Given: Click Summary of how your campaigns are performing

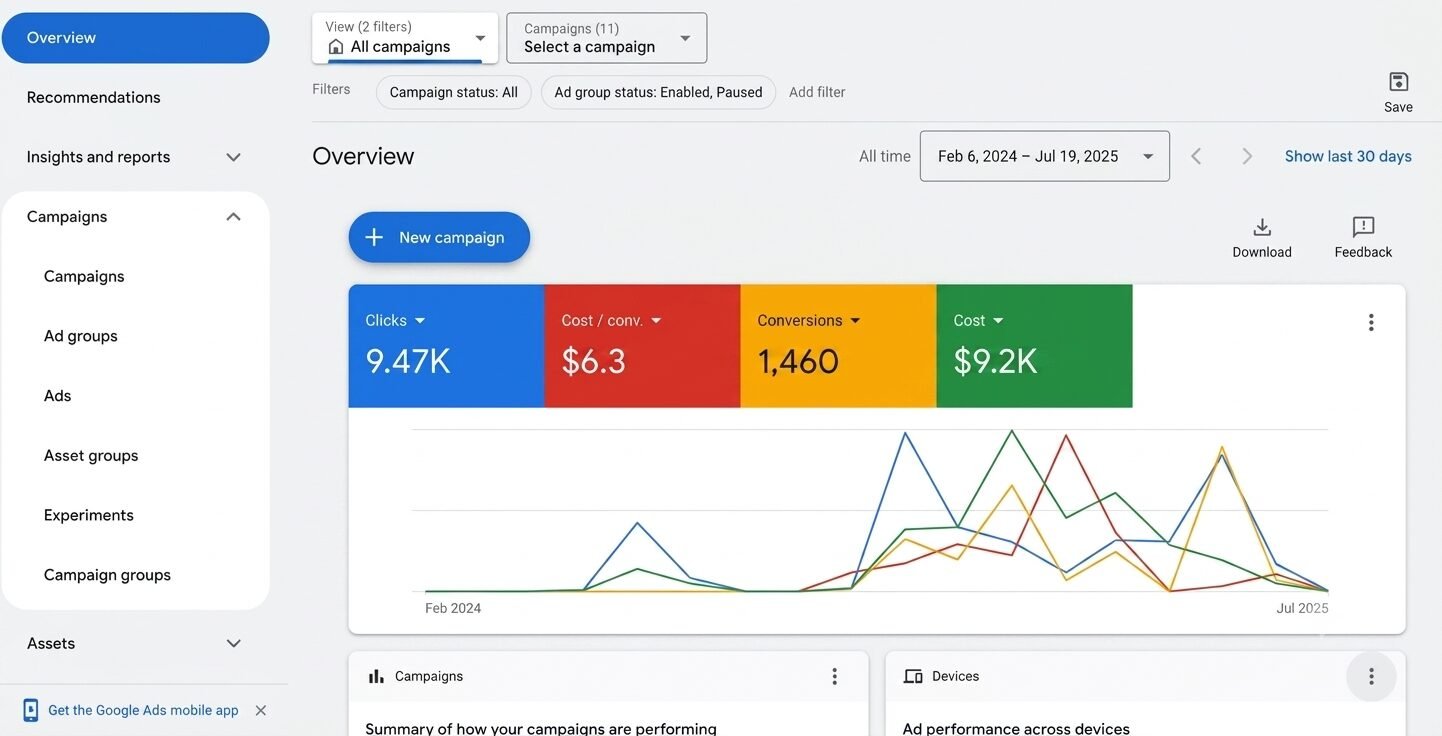Looking at the screenshot, I should click(541, 728).
